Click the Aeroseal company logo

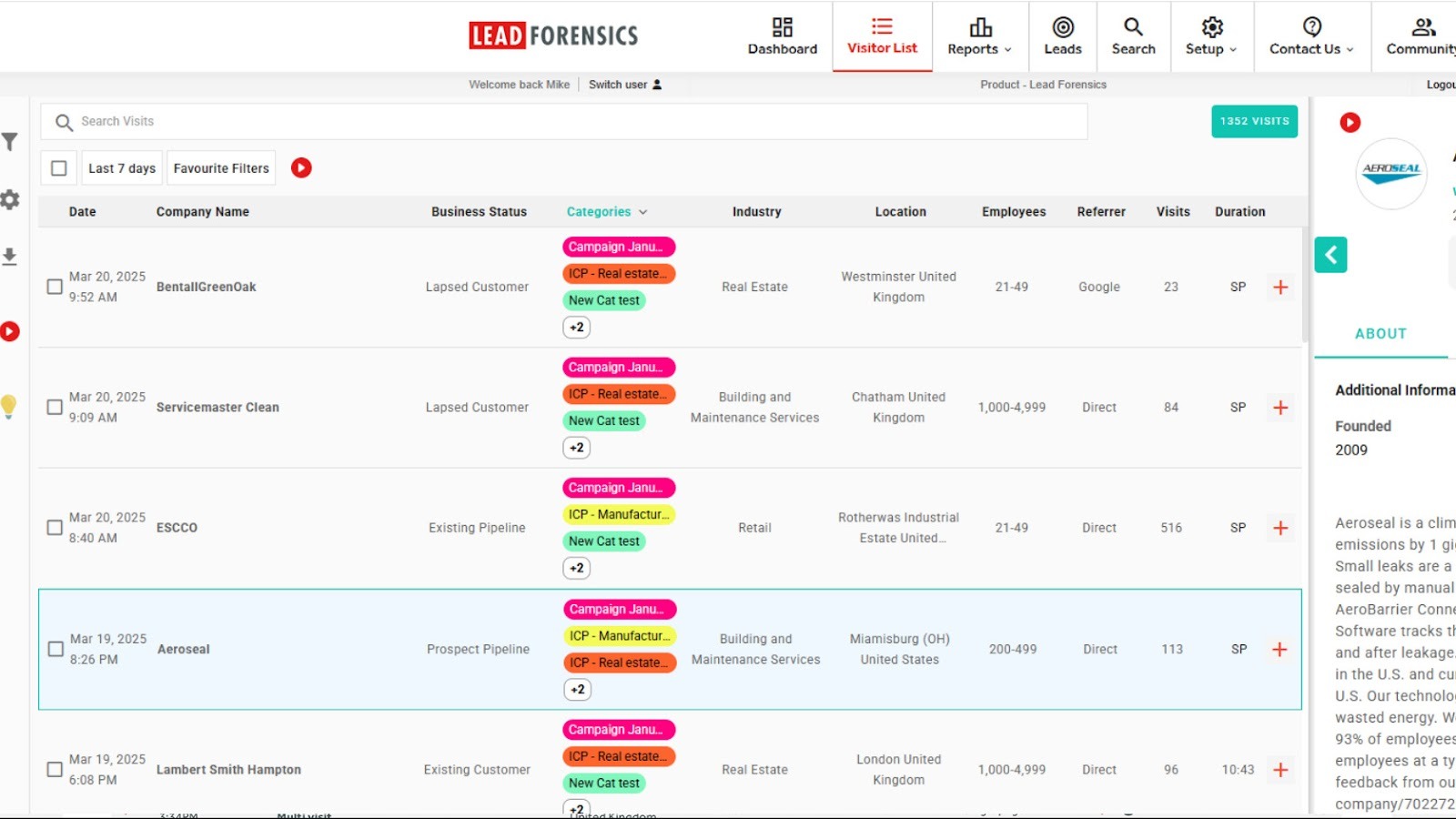pos(1391,173)
